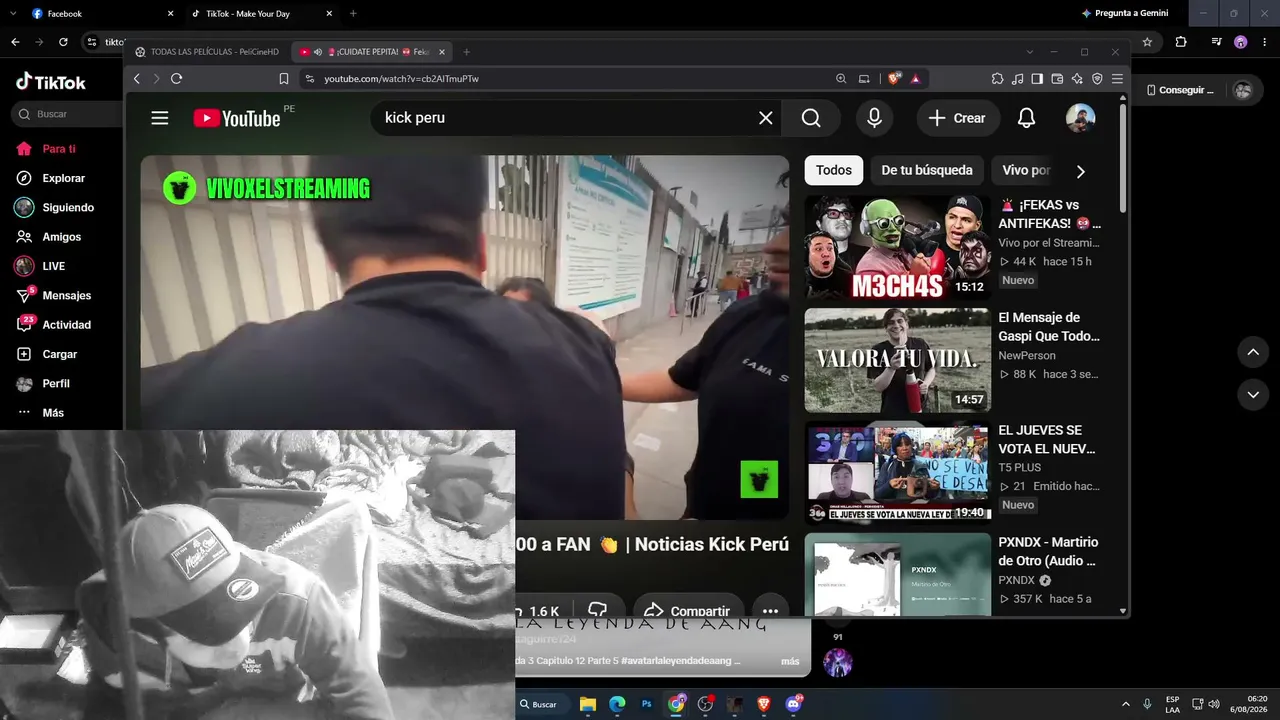This screenshot has width=1280, height=720.
Task: Switch to the TikTok - Make Your Day tab
Action: [263, 14]
